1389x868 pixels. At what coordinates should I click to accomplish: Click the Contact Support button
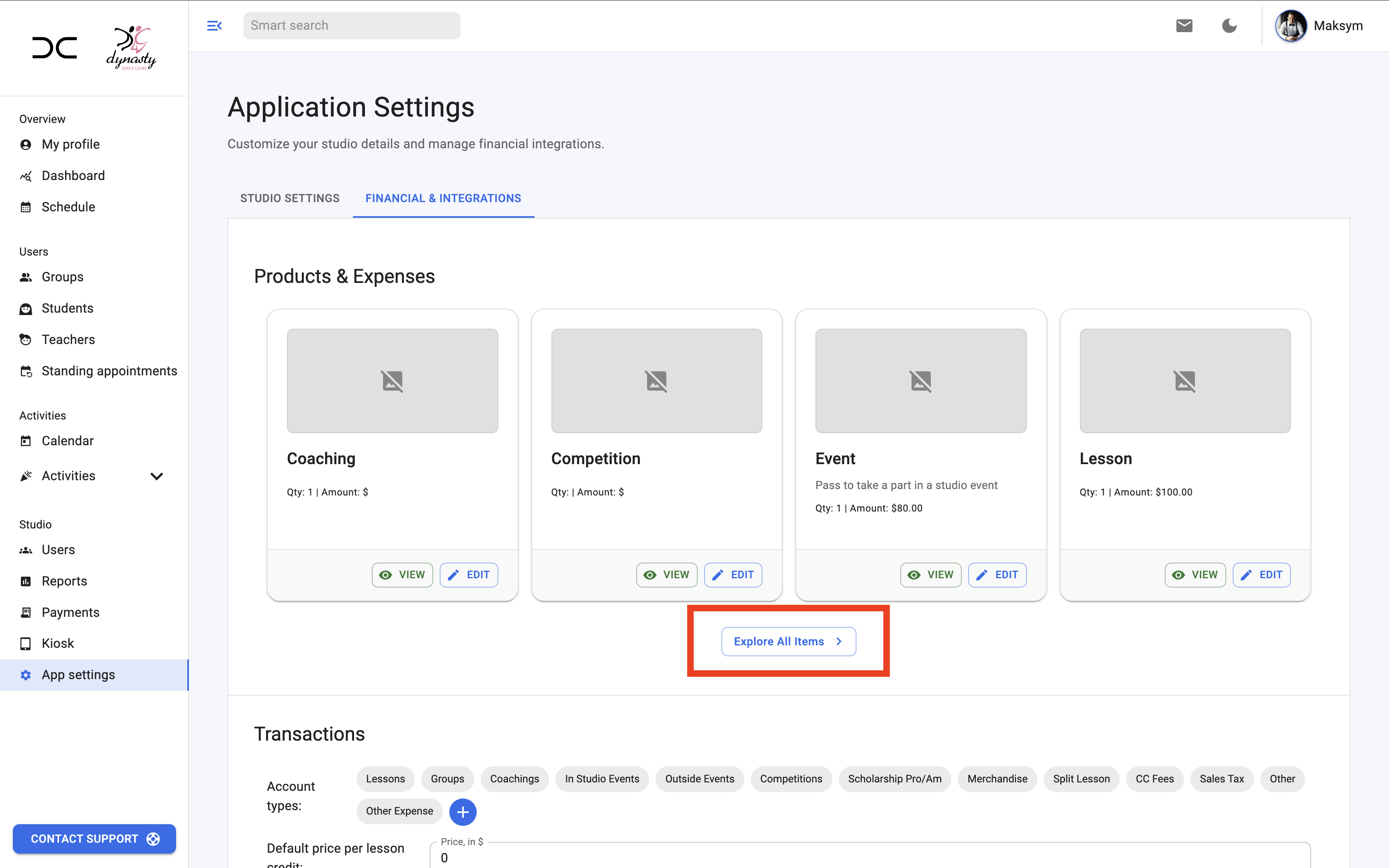point(94,839)
